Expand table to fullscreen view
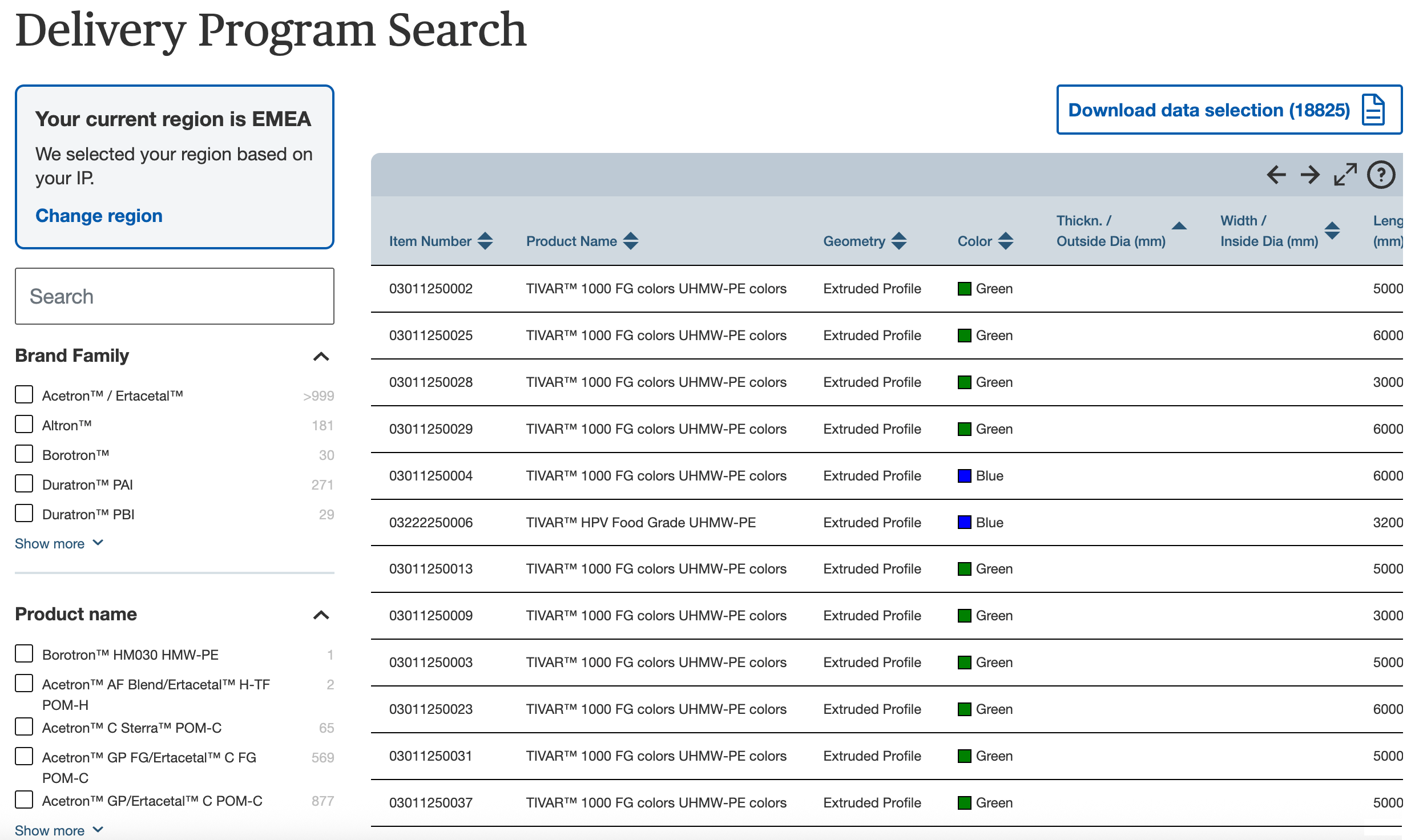The height and width of the screenshot is (840, 1419). point(1345,175)
